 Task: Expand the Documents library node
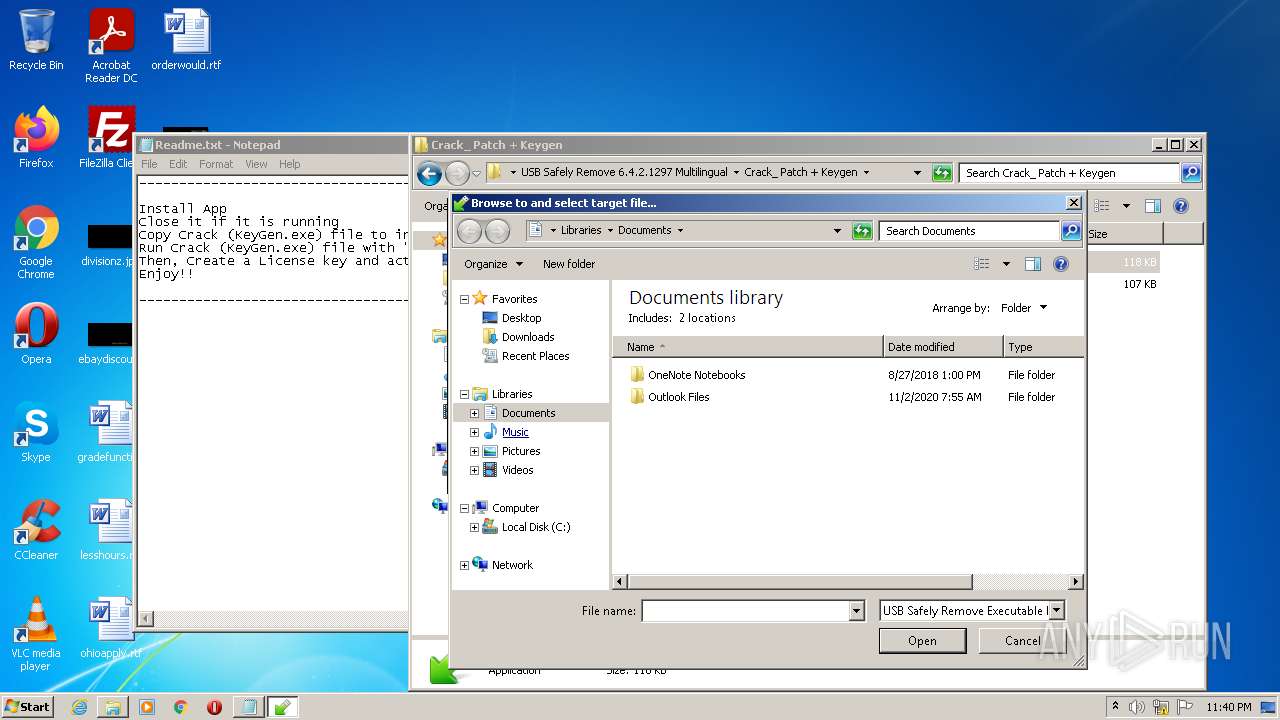pos(474,413)
